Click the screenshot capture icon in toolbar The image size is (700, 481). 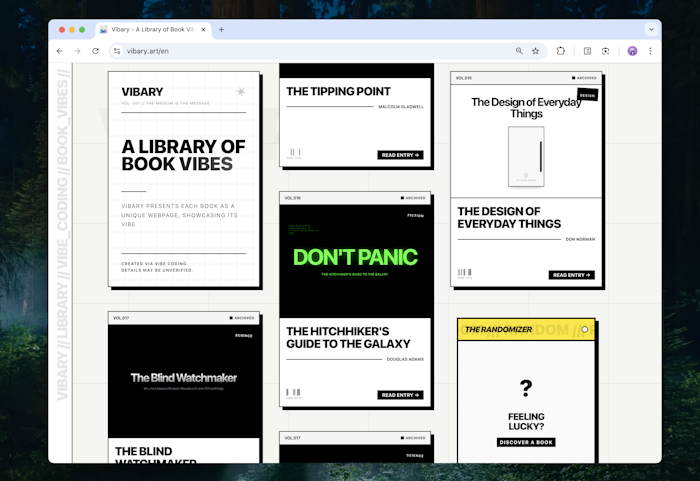click(605, 51)
